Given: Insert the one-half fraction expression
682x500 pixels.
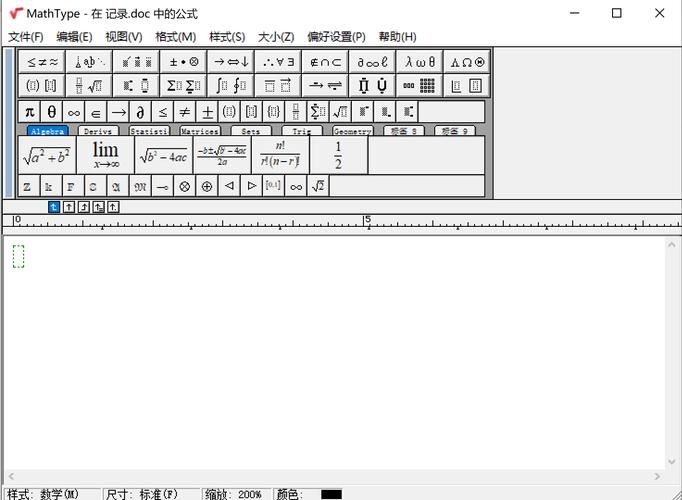Looking at the screenshot, I should [x=338, y=156].
